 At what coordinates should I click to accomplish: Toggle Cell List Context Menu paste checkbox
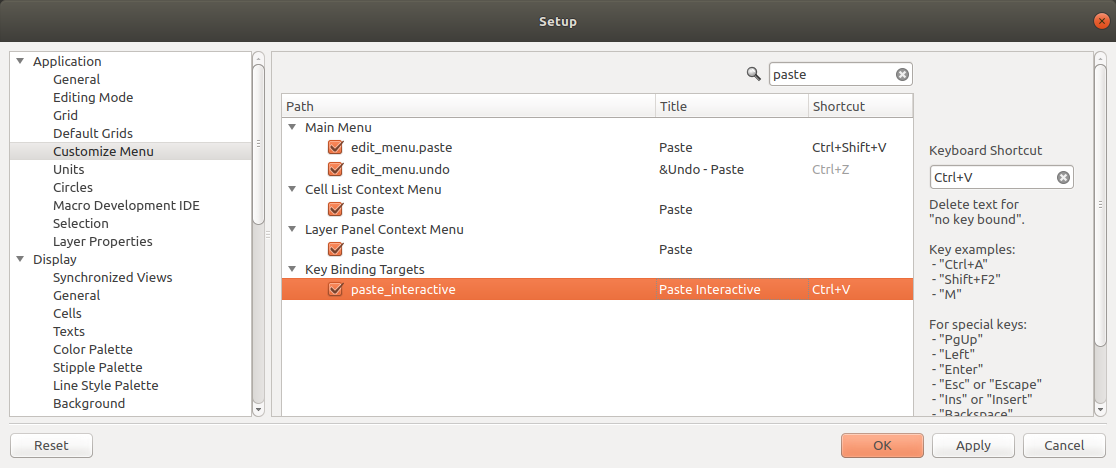[x=336, y=209]
